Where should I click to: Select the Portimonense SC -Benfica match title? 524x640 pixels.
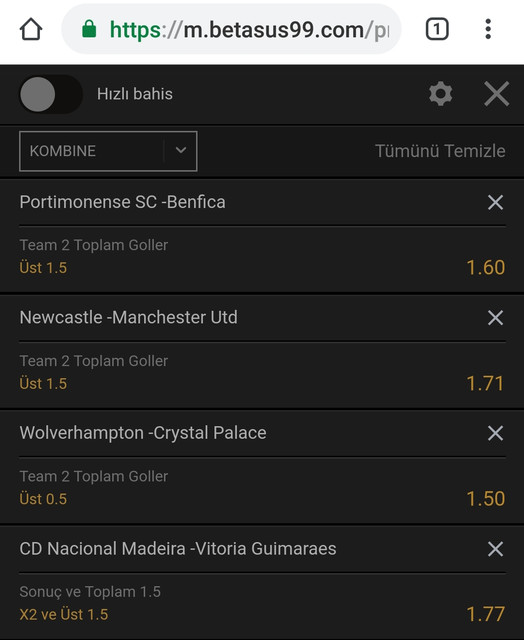[122, 202]
